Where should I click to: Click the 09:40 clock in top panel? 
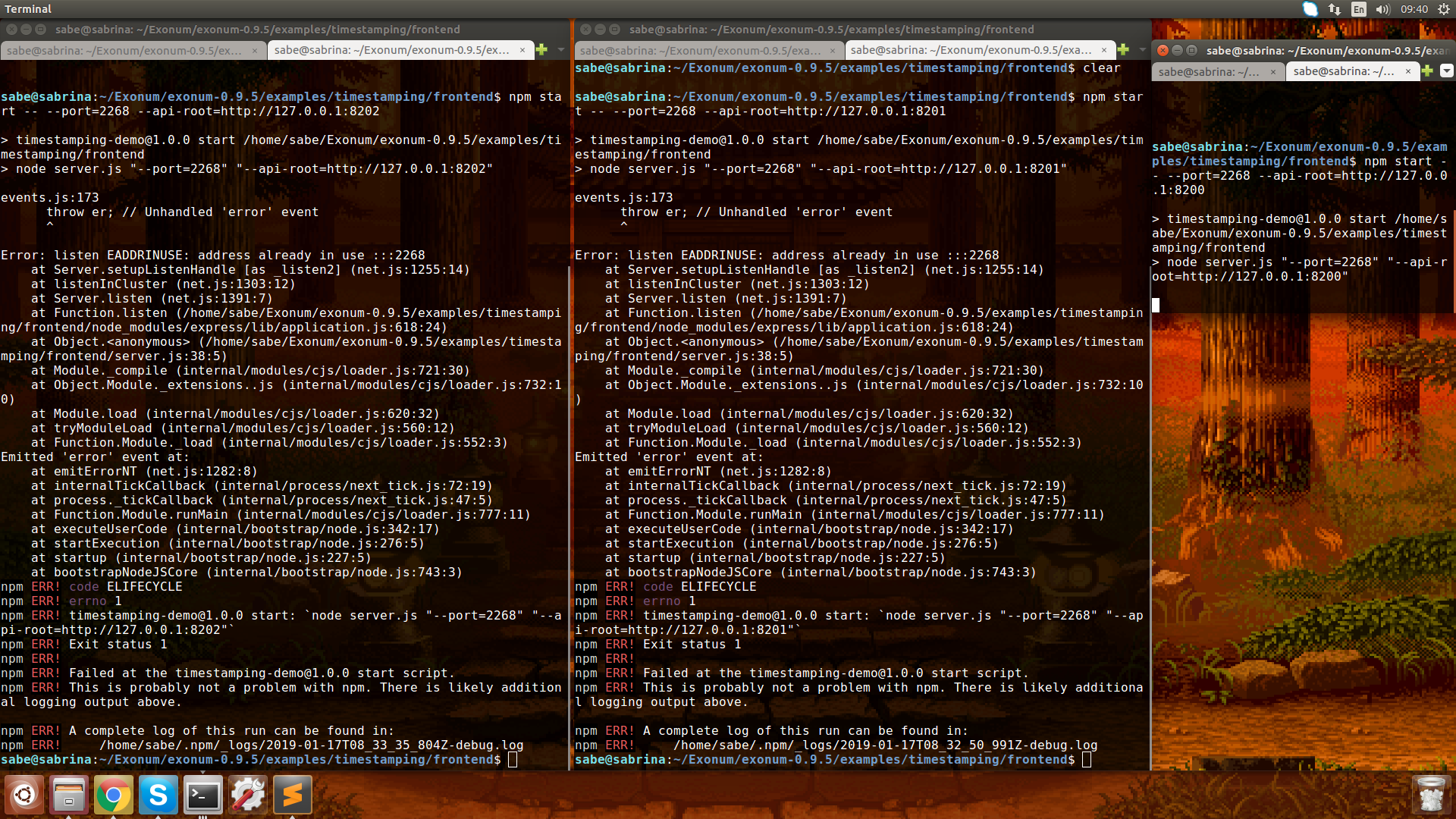tap(1414, 9)
